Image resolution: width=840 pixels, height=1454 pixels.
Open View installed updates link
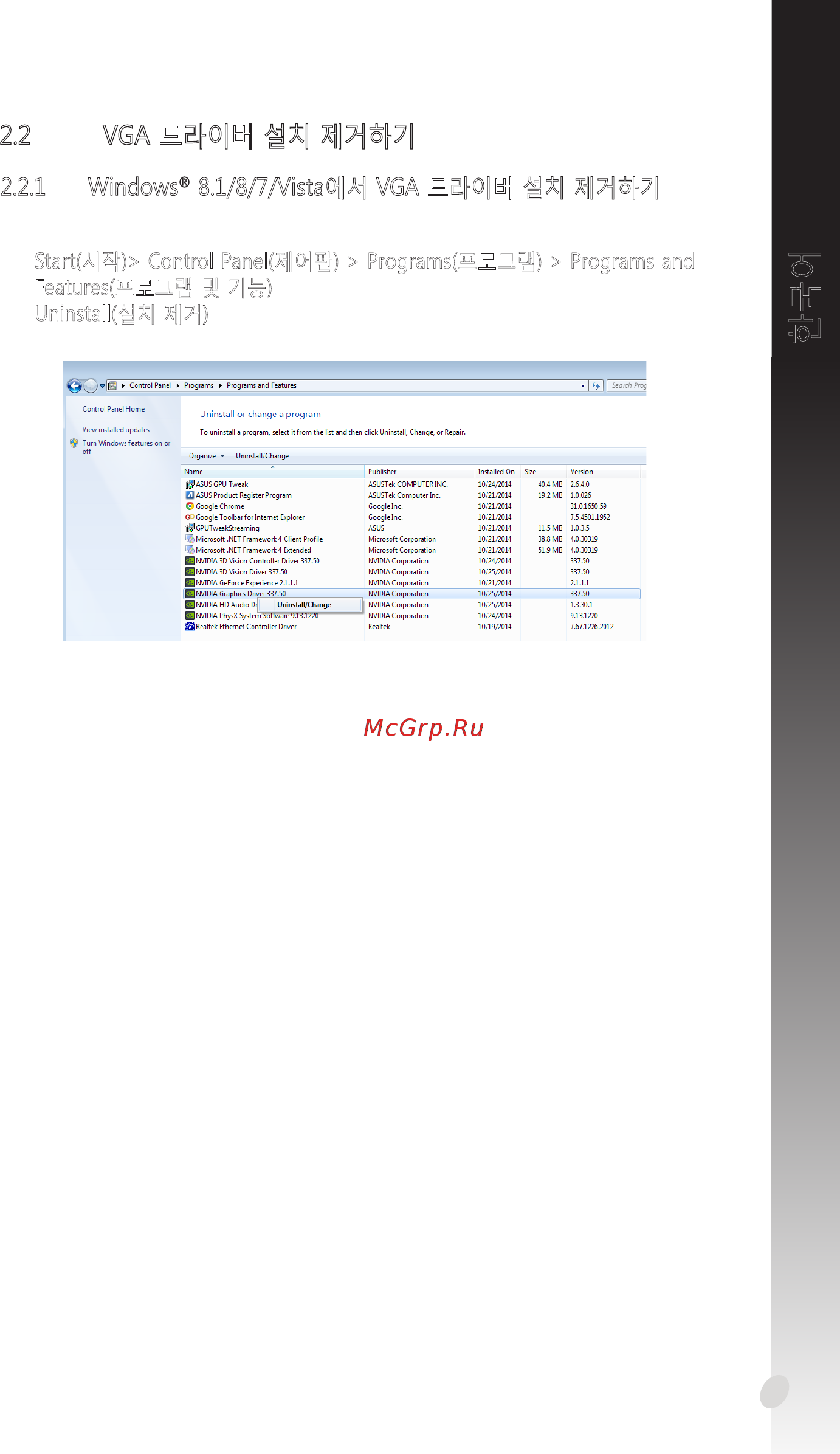tap(116, 430)
